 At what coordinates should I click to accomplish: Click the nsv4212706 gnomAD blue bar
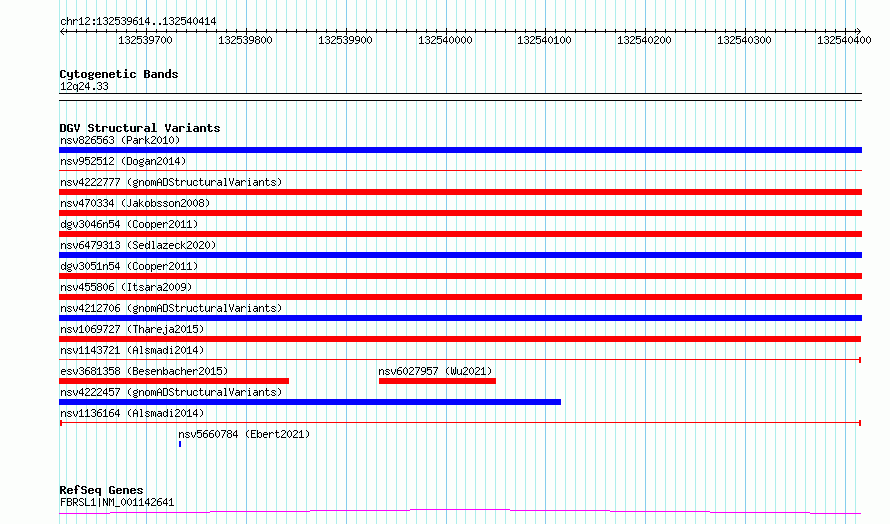[x=460, y=318]
